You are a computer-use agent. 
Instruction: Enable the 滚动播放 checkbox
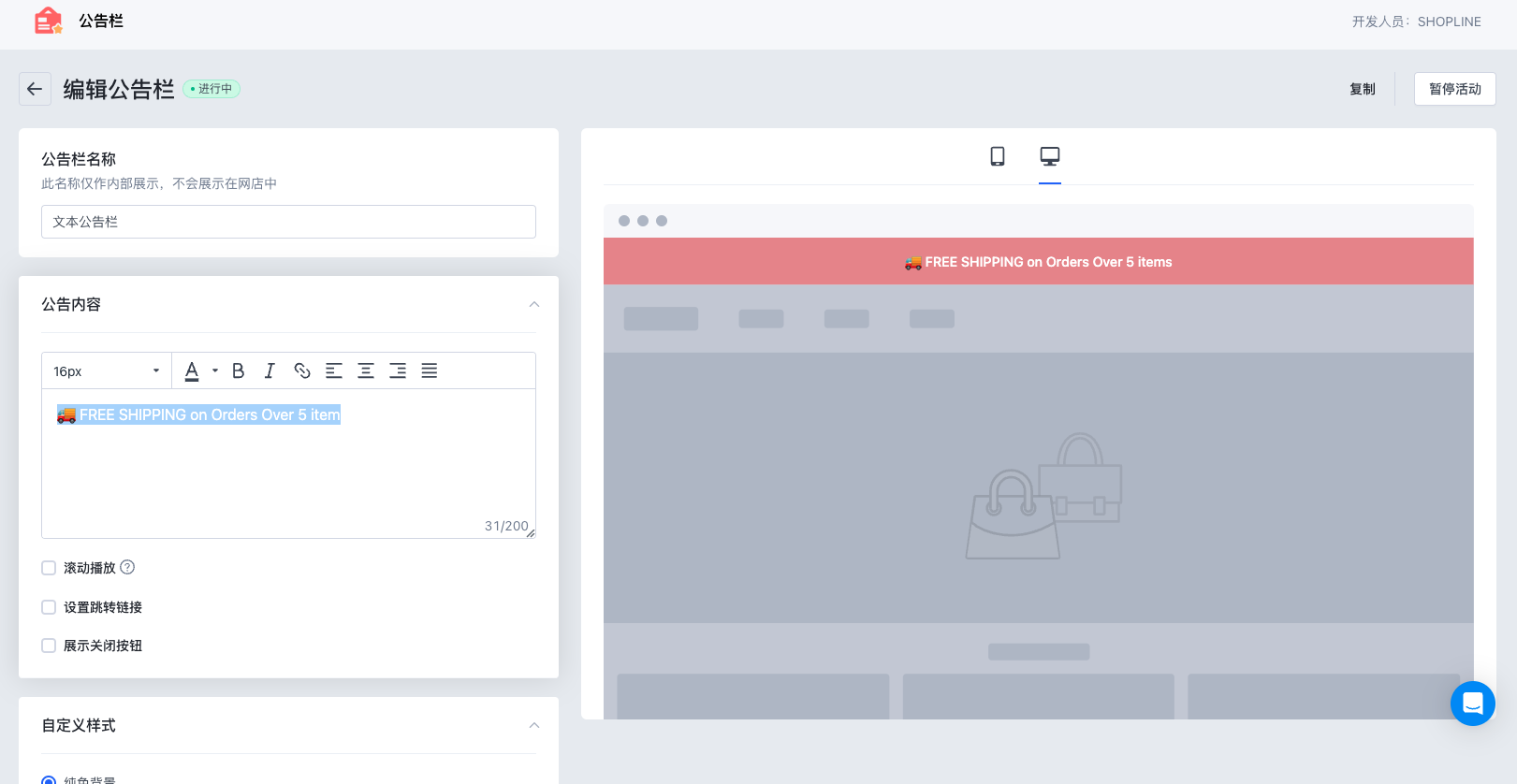[x=49, y=568]
